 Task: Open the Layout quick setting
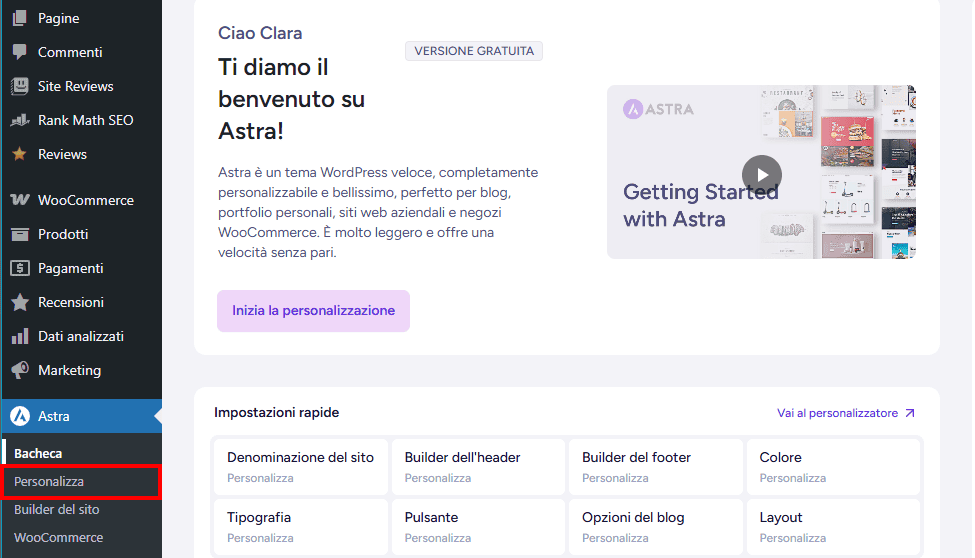tap(833, 526)
